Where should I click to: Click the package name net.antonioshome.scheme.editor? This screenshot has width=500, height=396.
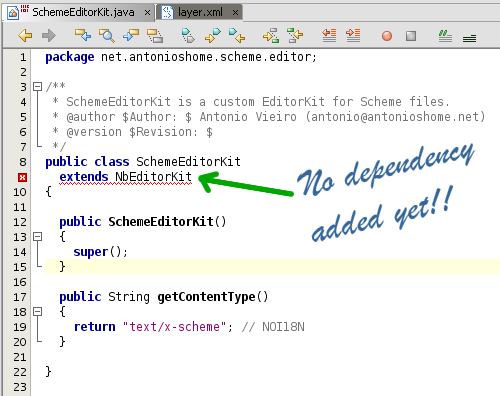pyautogui.click(x=206, y=57)
